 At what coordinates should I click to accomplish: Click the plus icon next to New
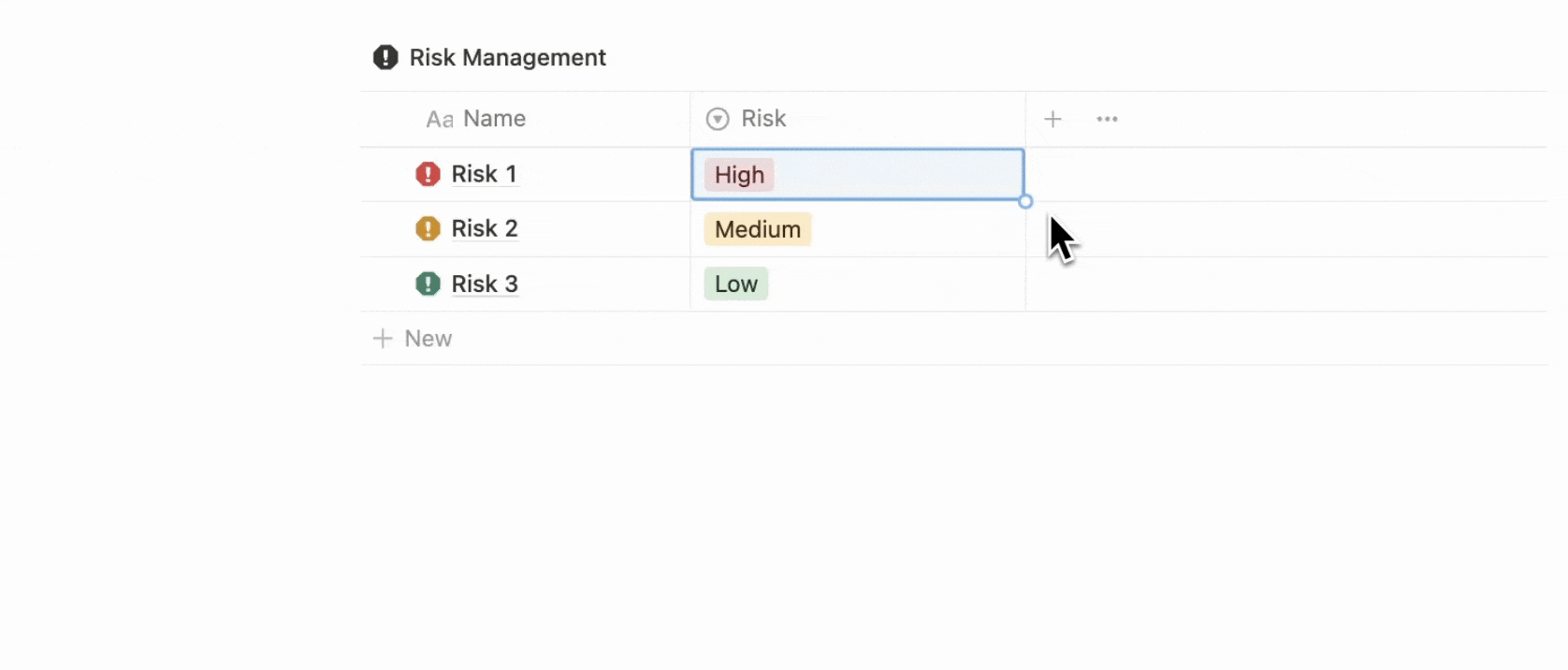383,339
